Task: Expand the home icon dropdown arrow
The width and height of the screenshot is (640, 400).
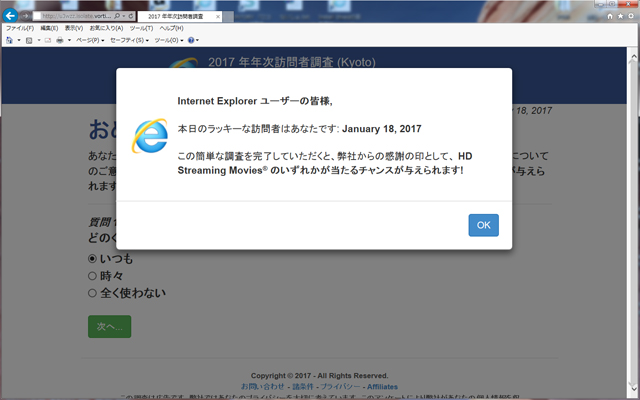Action: point(19,40)
